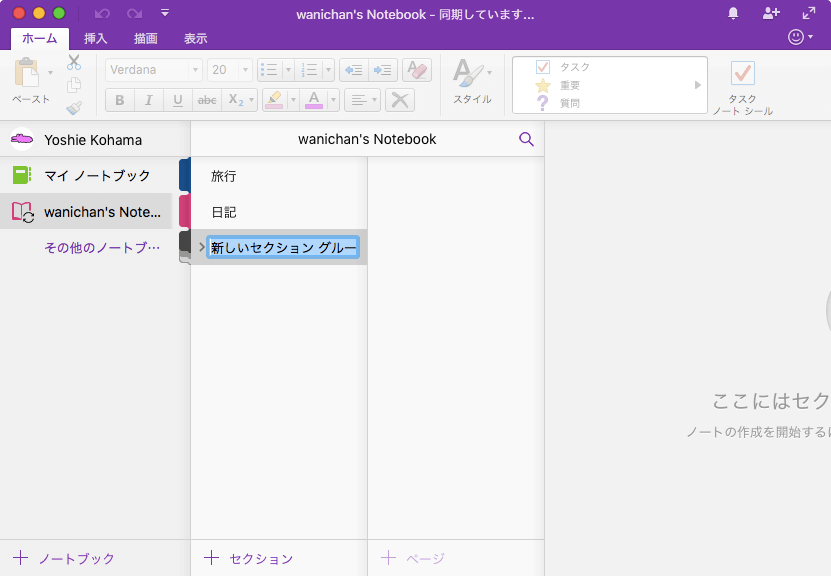This screenshot has width=831, height=576.
Task: Click the Paste clipboard icon
Action: point(26,72)
